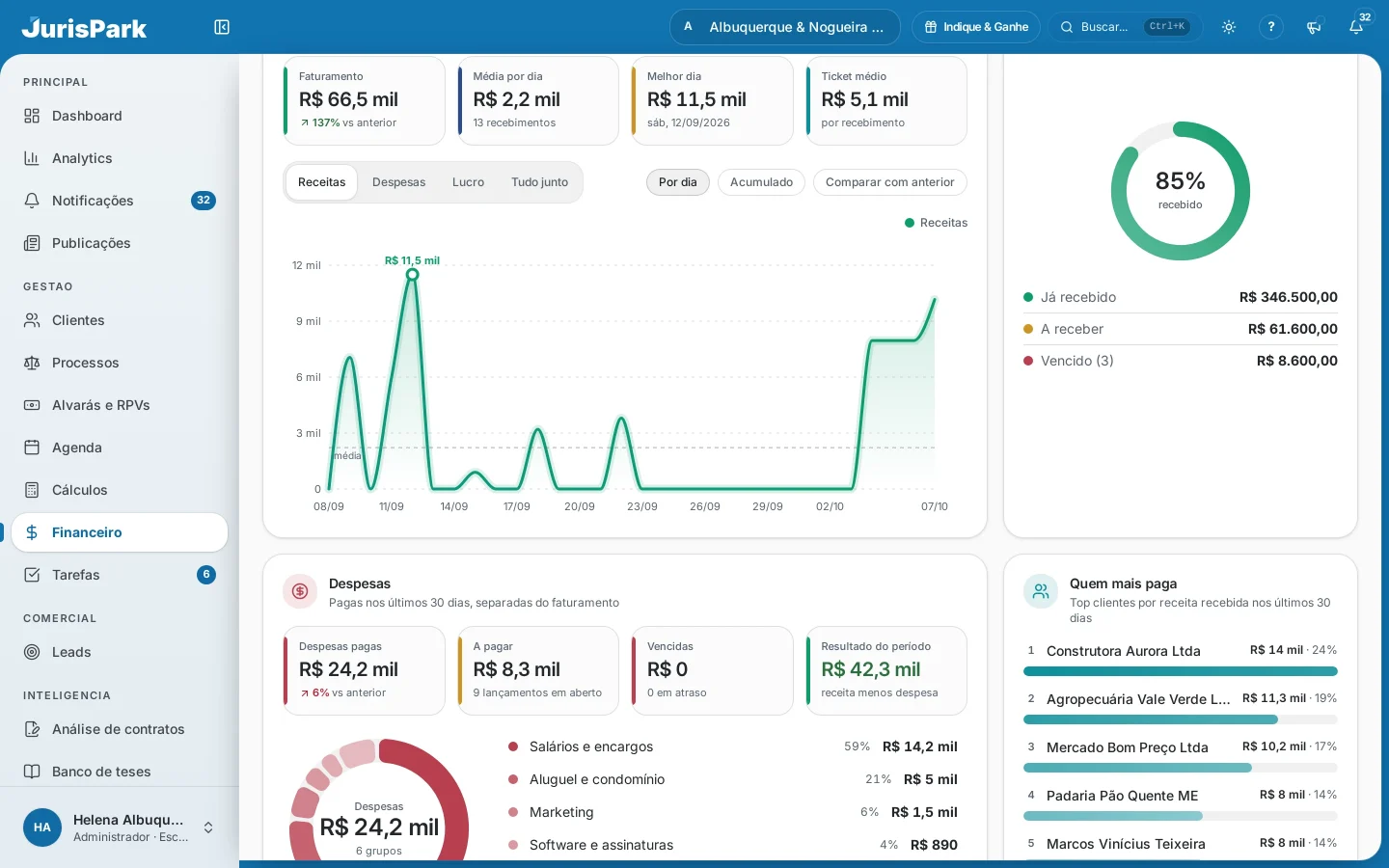The width and height of the screenshot is (1389, 868).
Task: Click the Faturamento R$ 66,5 mil card
Action: tap(365, 100)
